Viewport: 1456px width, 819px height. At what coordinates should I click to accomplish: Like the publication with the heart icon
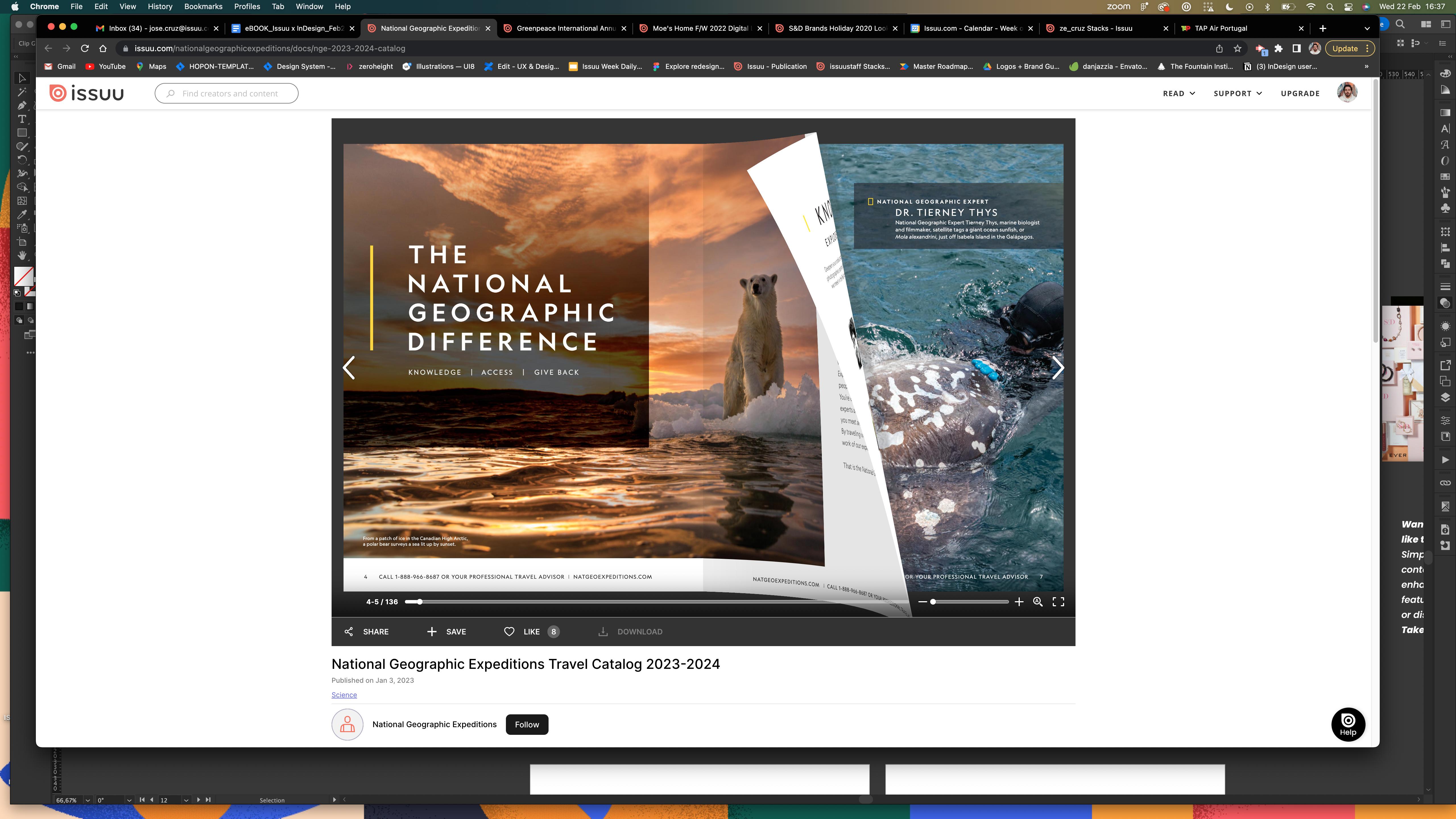(509, 631)
